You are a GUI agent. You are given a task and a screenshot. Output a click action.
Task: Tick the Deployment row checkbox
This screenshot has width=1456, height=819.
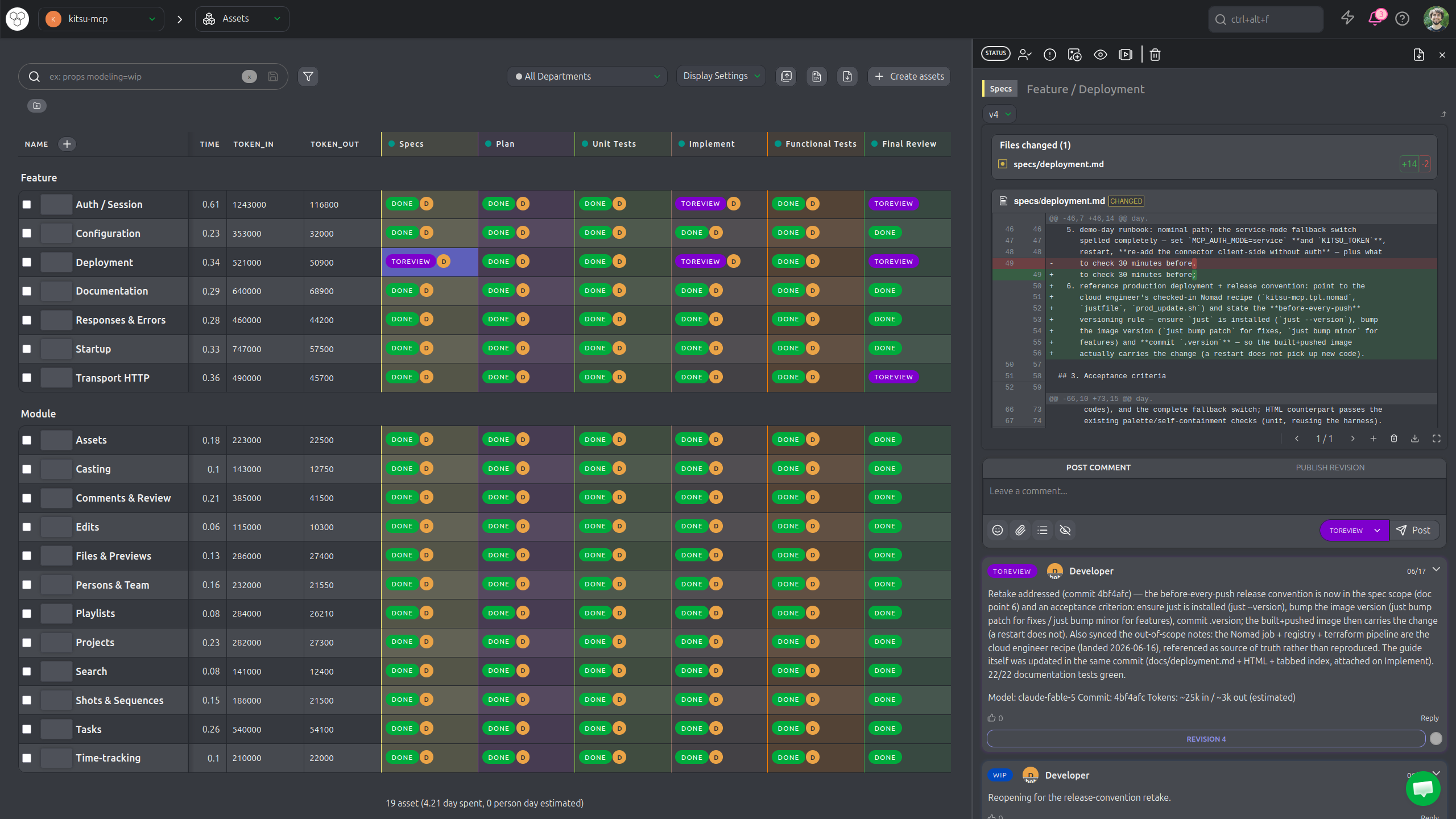click(27, 262)
